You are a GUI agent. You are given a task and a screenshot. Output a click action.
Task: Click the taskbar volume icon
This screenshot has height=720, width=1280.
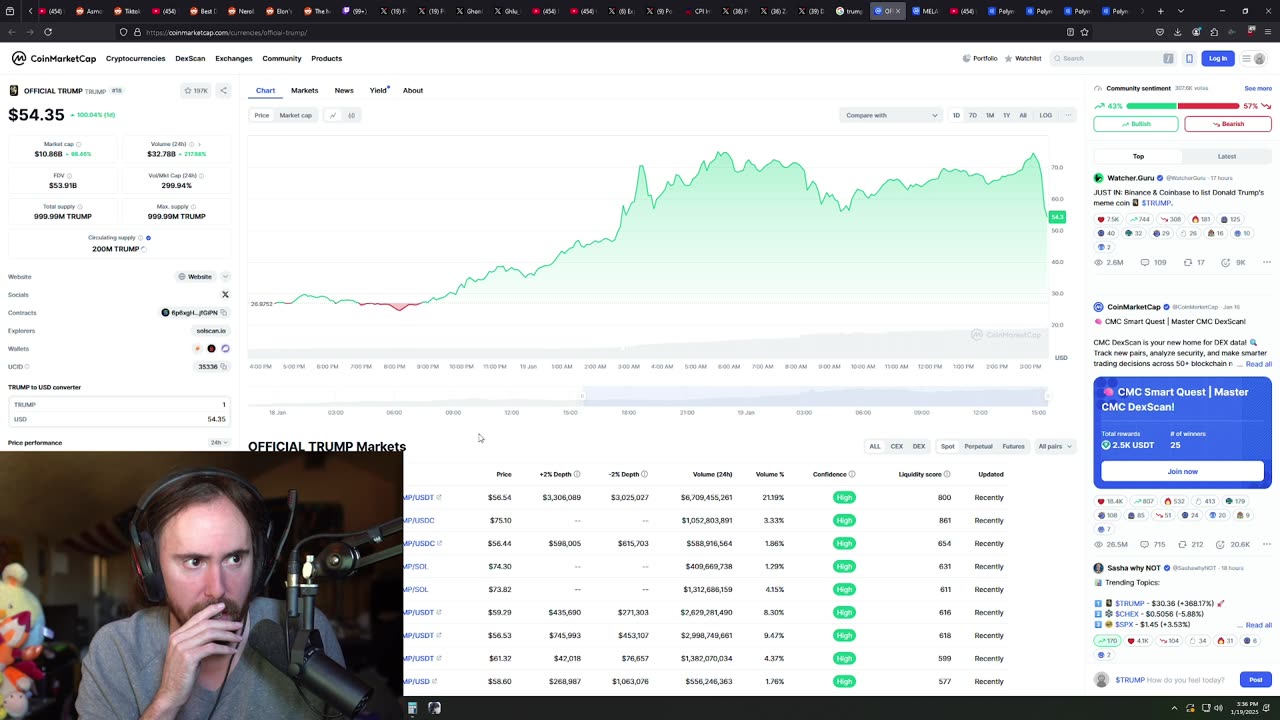tap(1218, 708)
